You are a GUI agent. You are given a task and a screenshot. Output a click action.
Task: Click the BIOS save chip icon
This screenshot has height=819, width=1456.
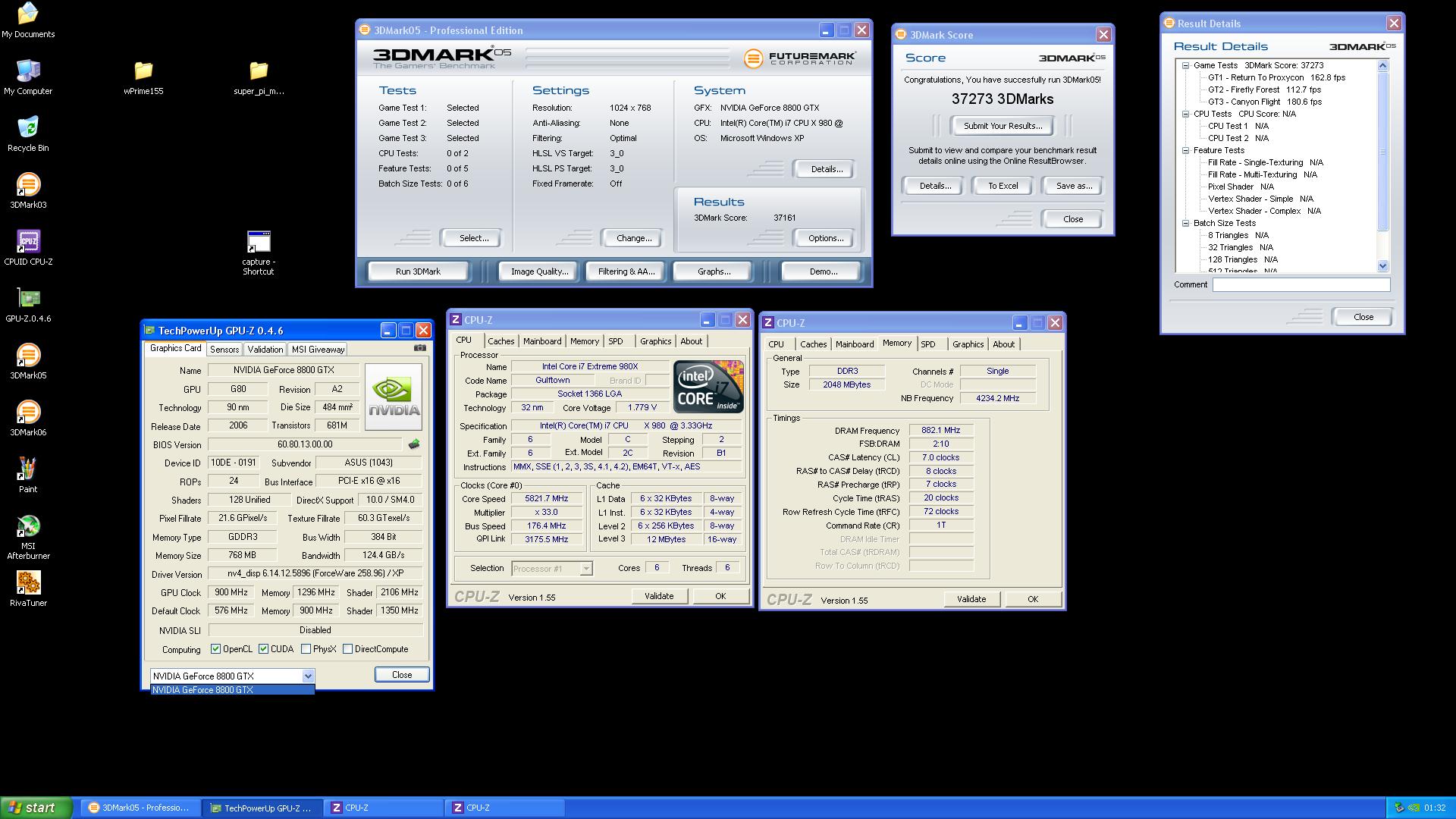414,444
